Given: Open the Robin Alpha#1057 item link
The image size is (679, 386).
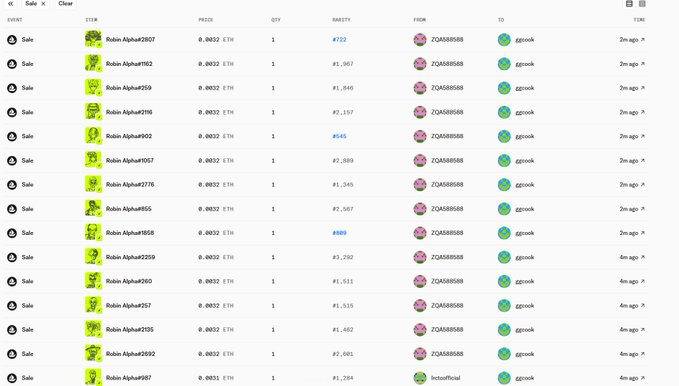Looking at the screenshot, I should (x=129, y=160).
